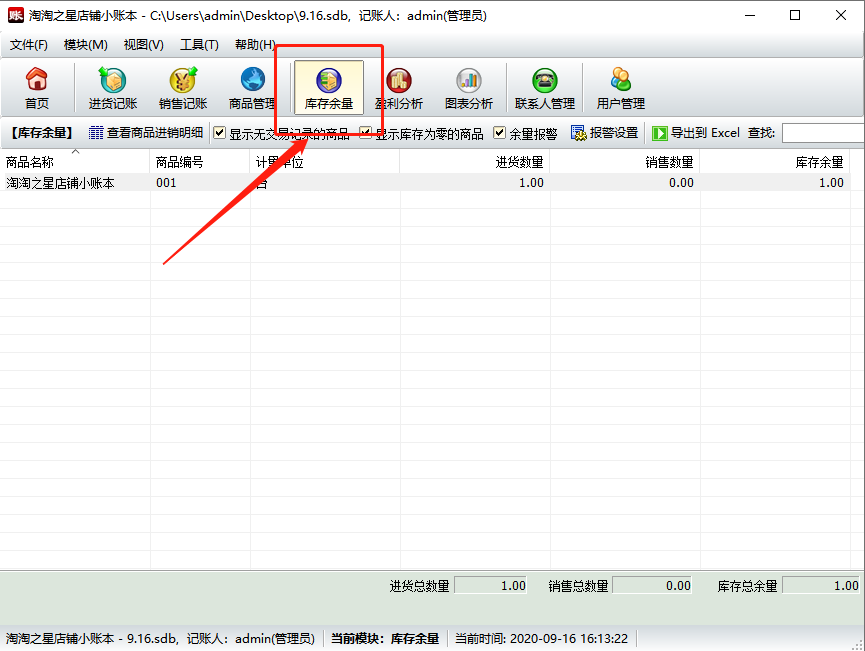Export the table with 导出到 Excel
Viewport: 865px width, 651px height.
point(696,133)
